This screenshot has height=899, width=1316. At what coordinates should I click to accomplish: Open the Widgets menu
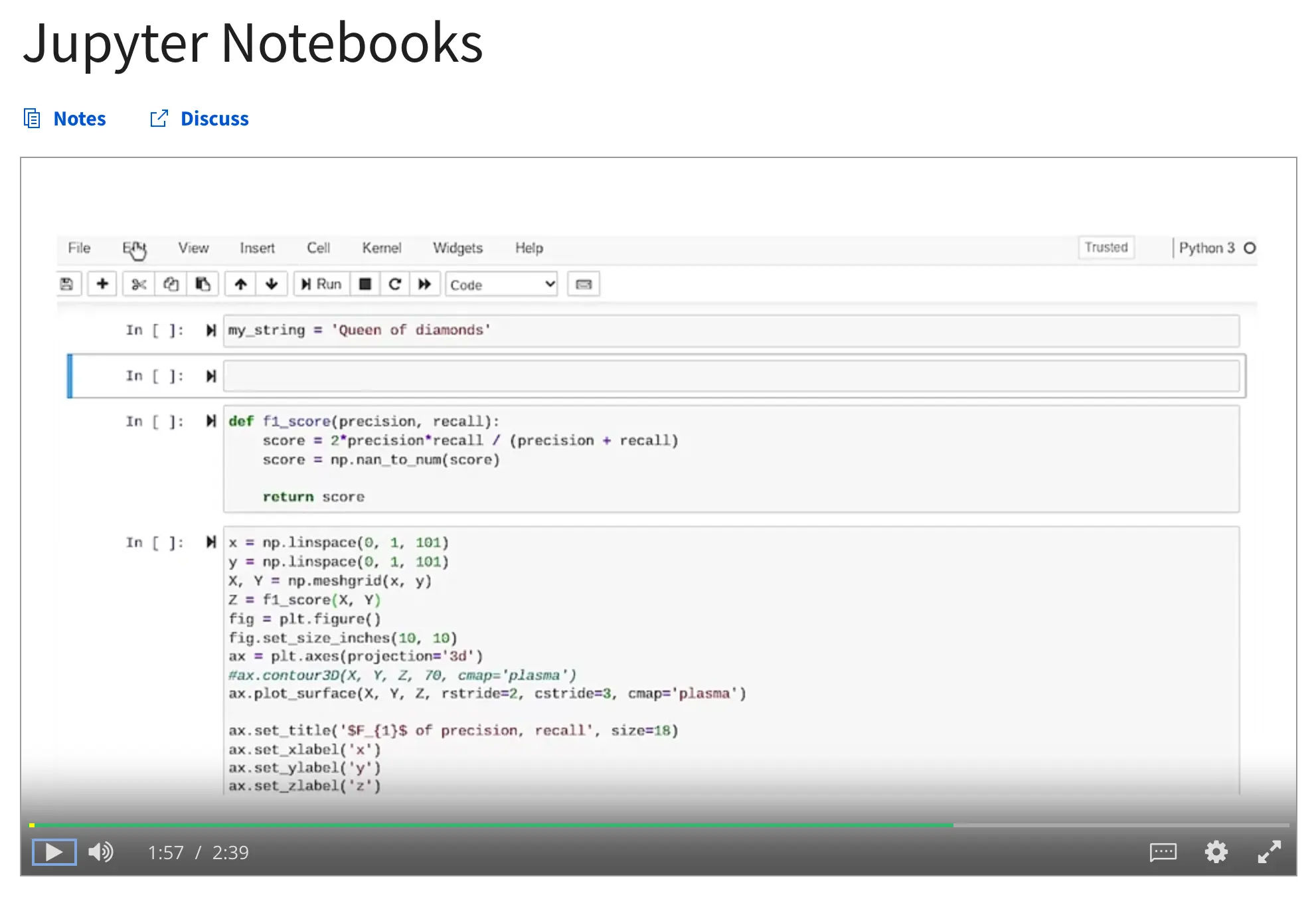tap(457, 248)
